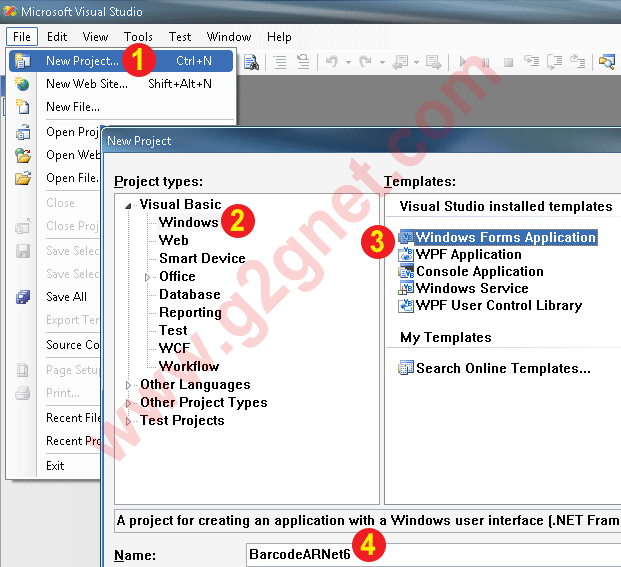Click the Step Out toolbar icon

(x=577, y=62)
